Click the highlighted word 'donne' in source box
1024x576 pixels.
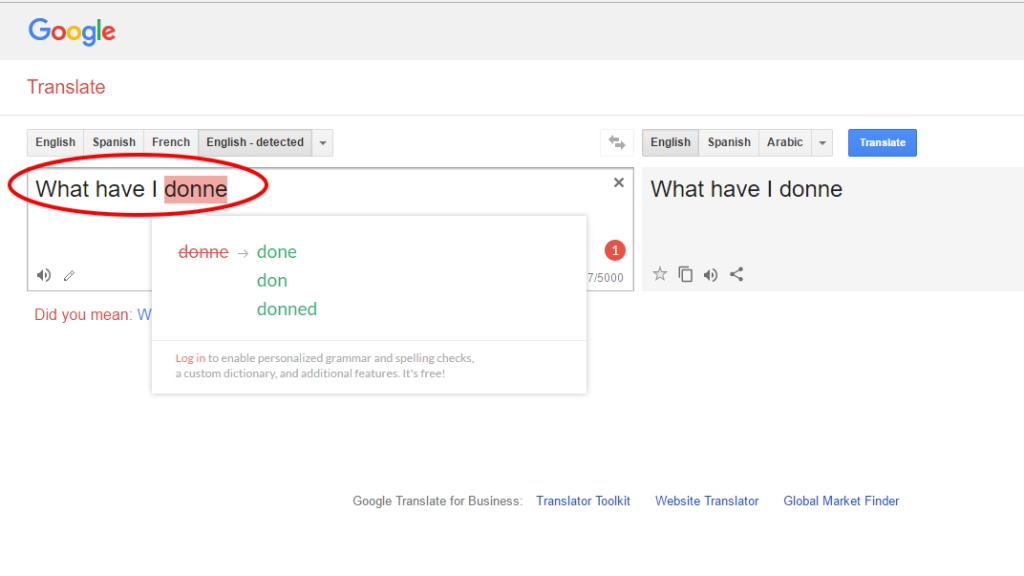[196, 189]
